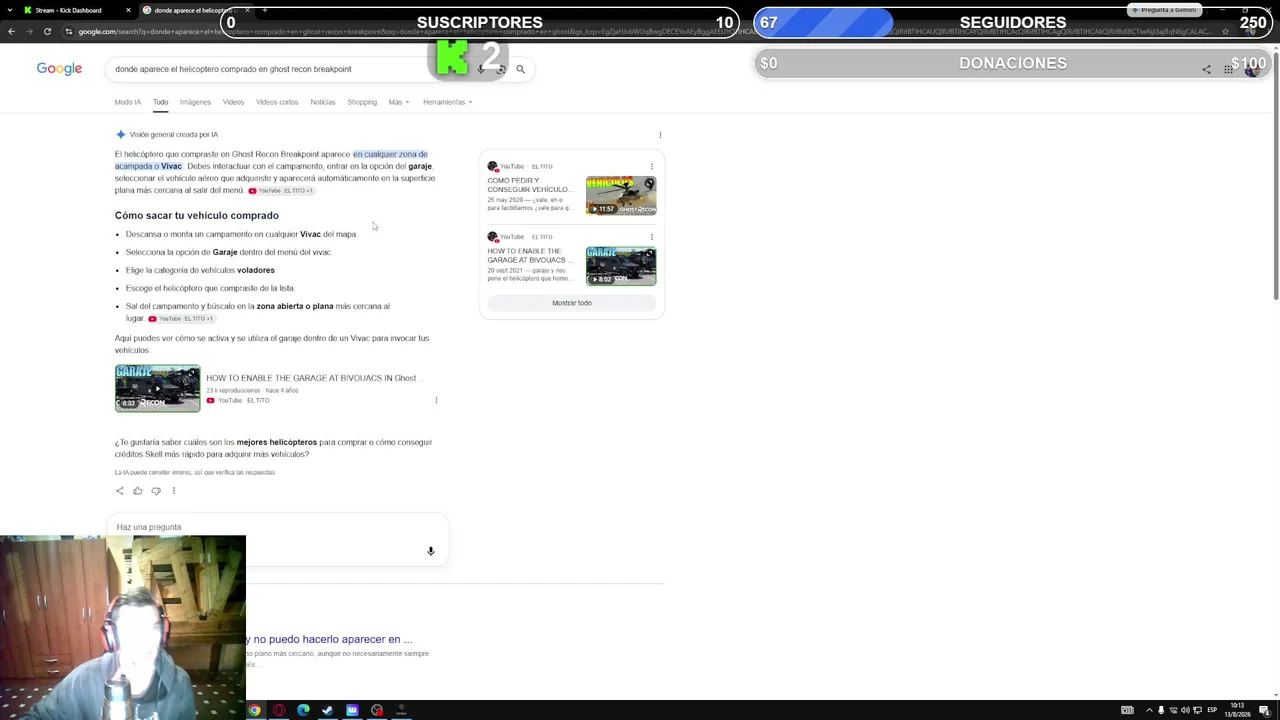Give the AI answer a thumbs down

156,491
